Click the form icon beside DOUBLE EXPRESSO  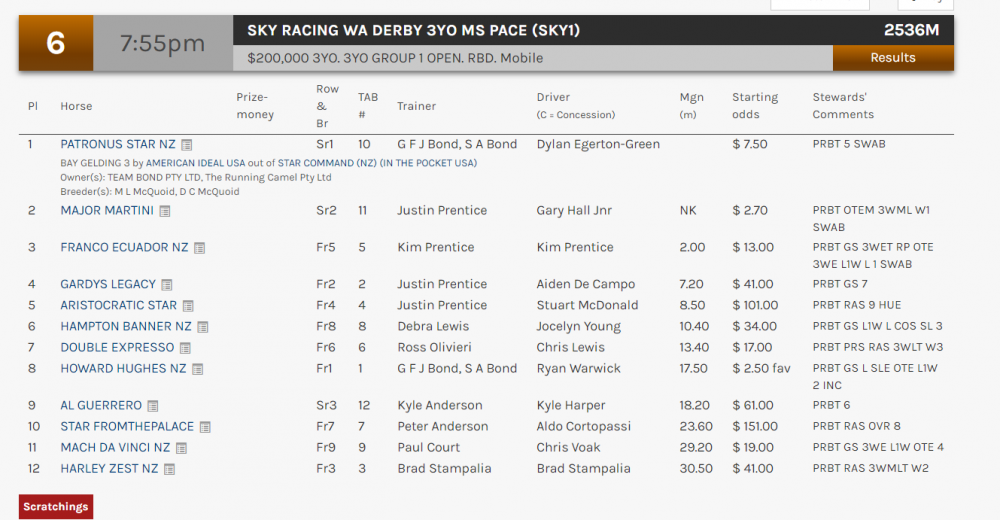pos(185,348)
